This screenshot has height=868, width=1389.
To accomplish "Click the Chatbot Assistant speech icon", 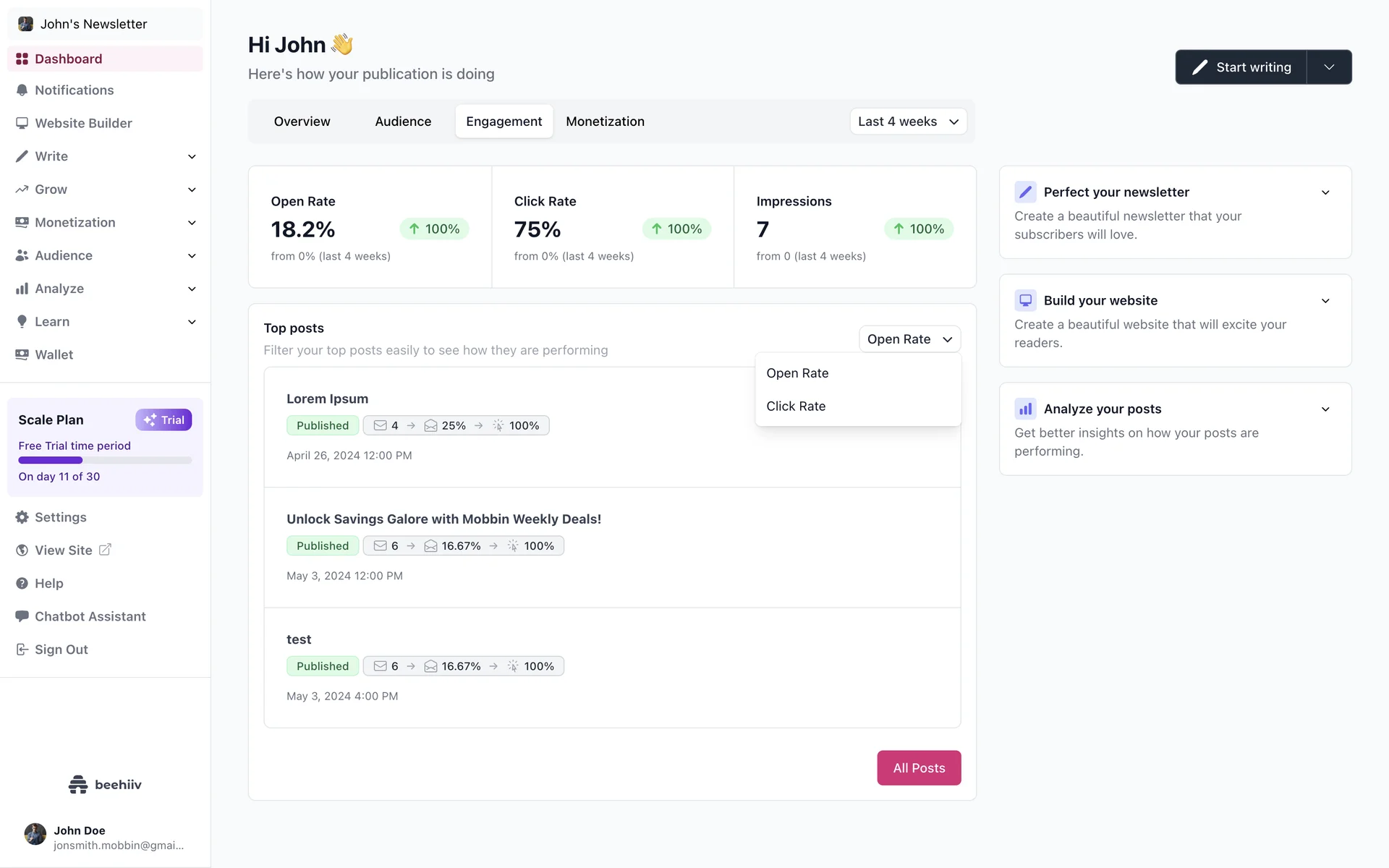I will point(22,617).
